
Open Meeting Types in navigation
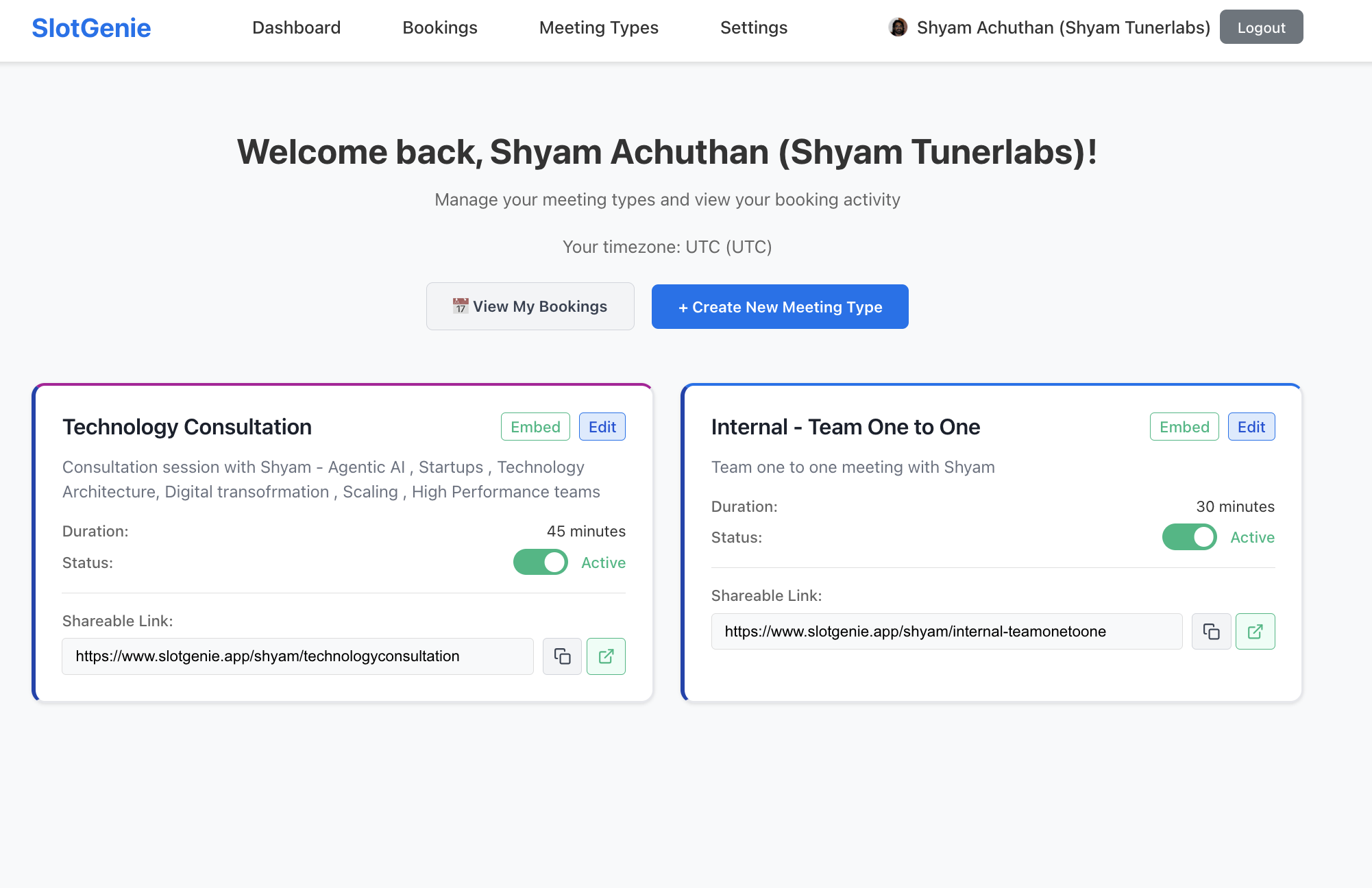(599, 27)
